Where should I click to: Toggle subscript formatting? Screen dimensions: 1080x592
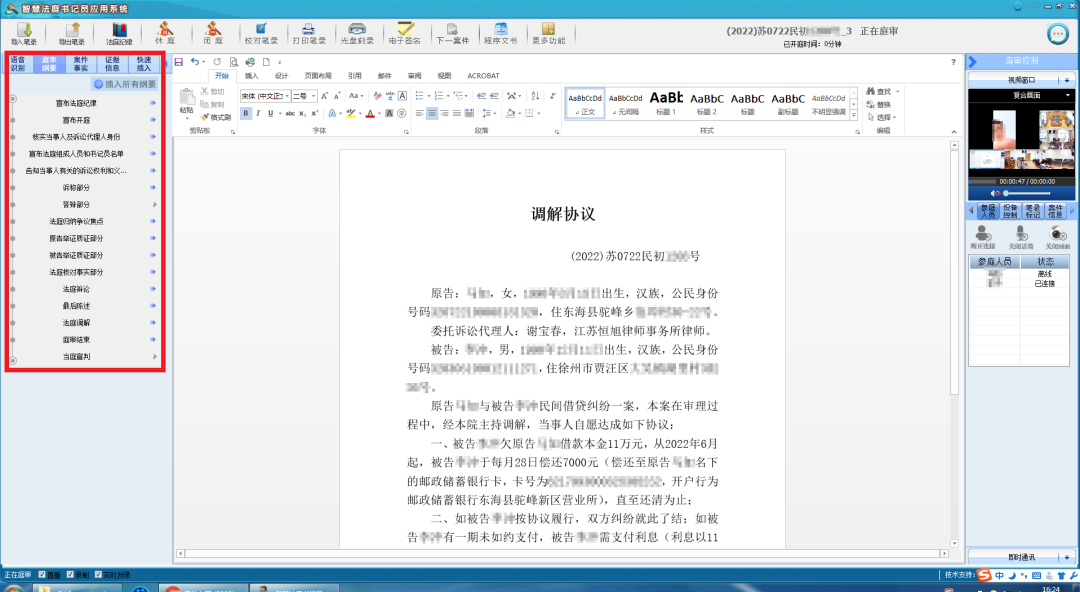coord(302,113)
